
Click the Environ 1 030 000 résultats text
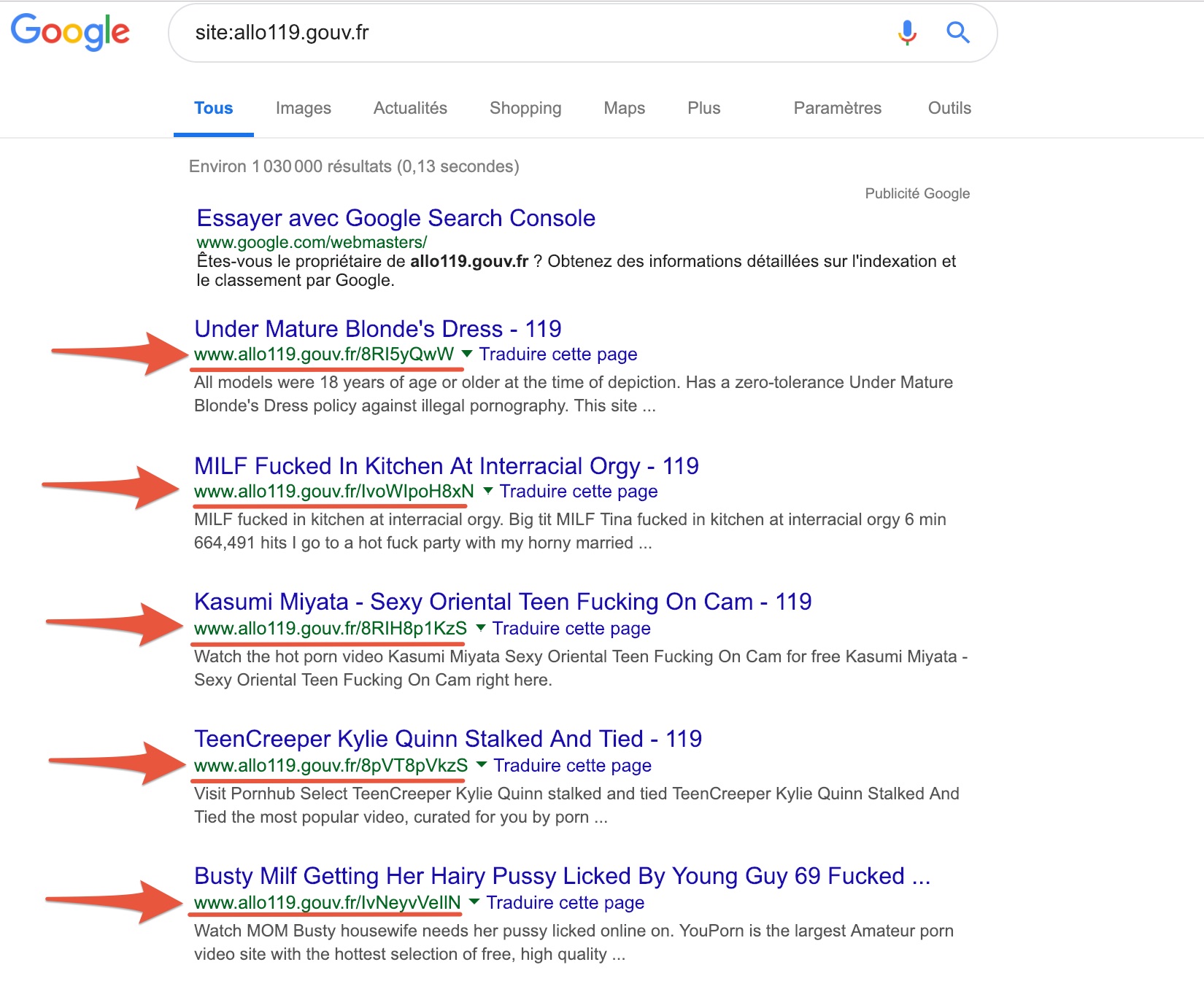pyautogui.click(x=354, y=166)
